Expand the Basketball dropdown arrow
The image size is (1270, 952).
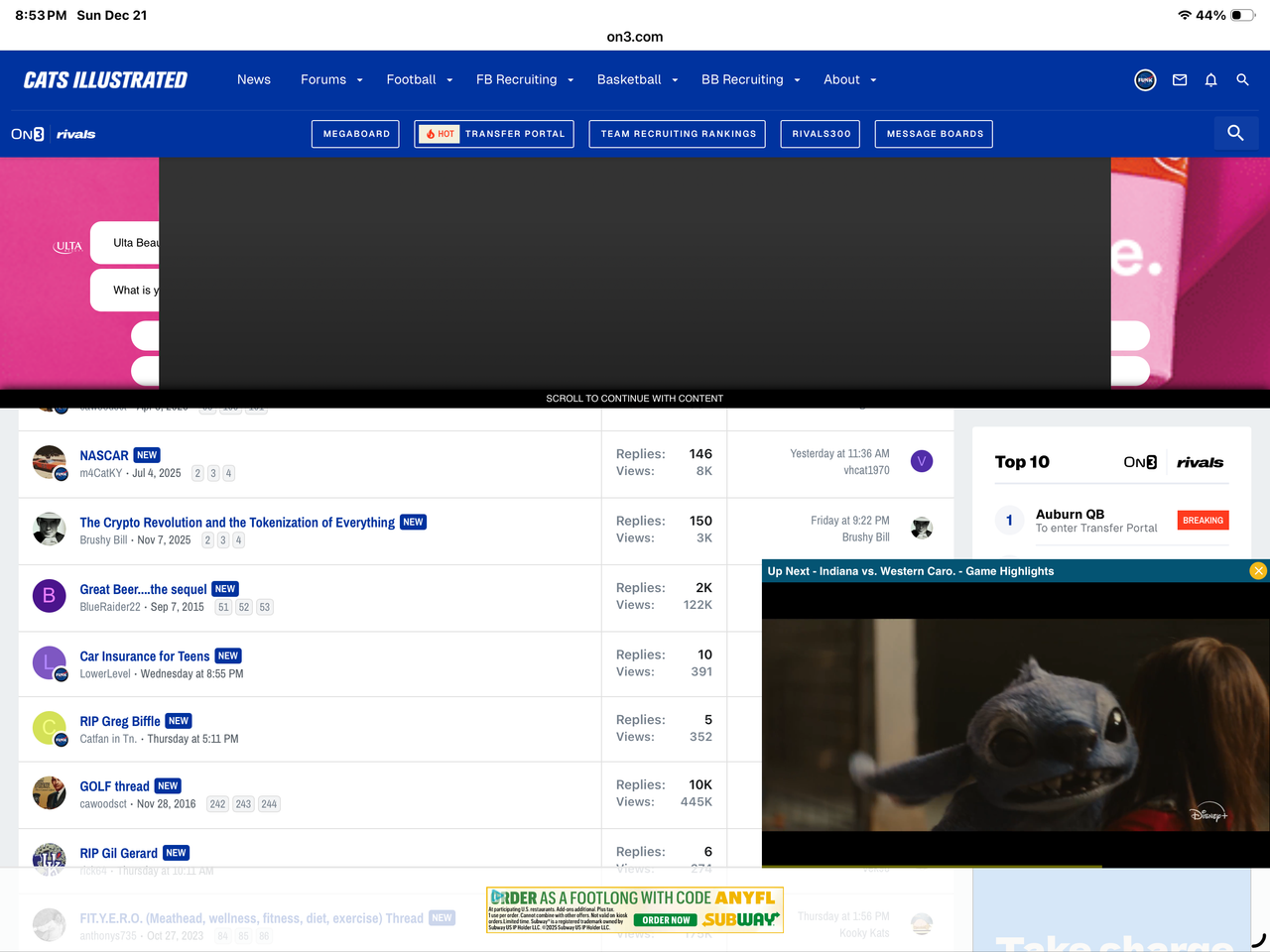tap(675, 81)
